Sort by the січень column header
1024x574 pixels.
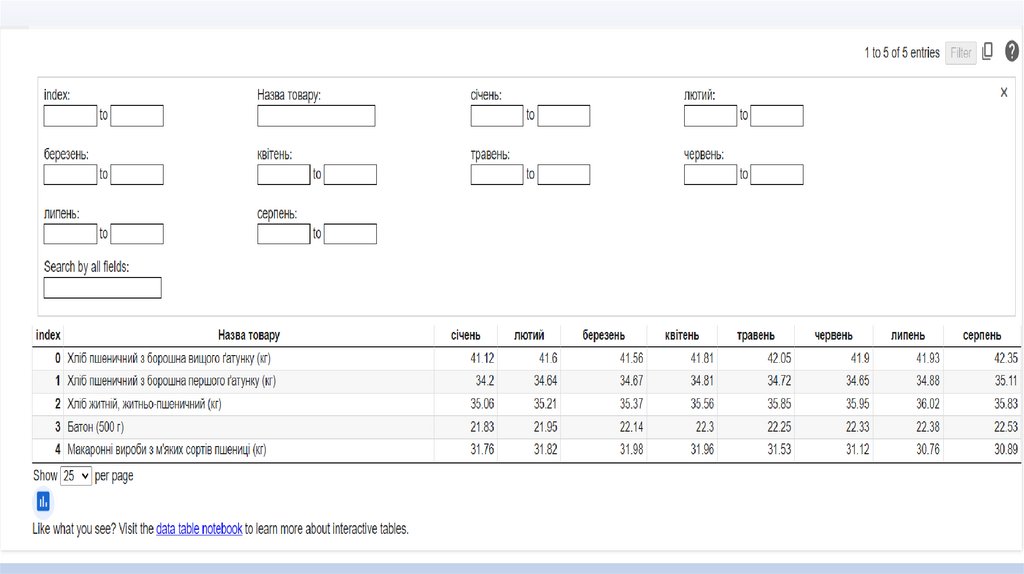[x=465, y=335]
